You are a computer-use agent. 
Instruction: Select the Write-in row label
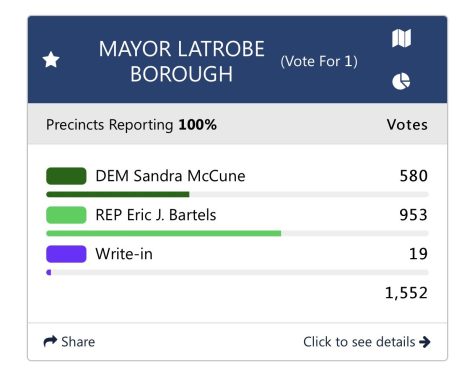tap(124, 254)
